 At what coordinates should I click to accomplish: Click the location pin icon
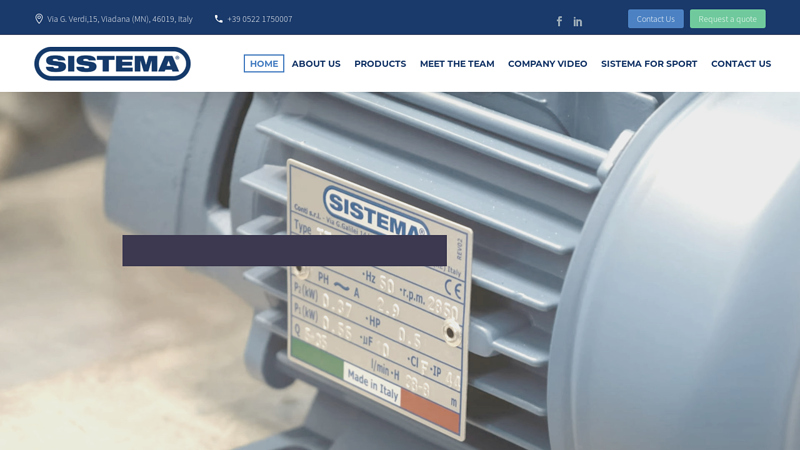point(39,19)
